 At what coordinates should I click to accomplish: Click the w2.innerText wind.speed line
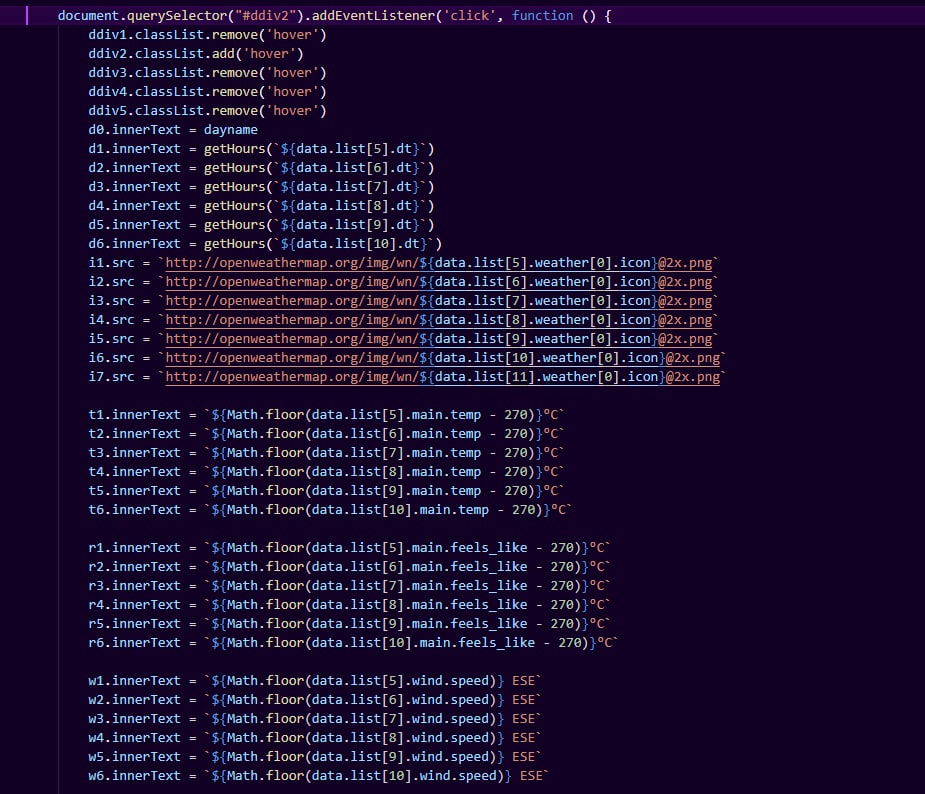point(315,700)
